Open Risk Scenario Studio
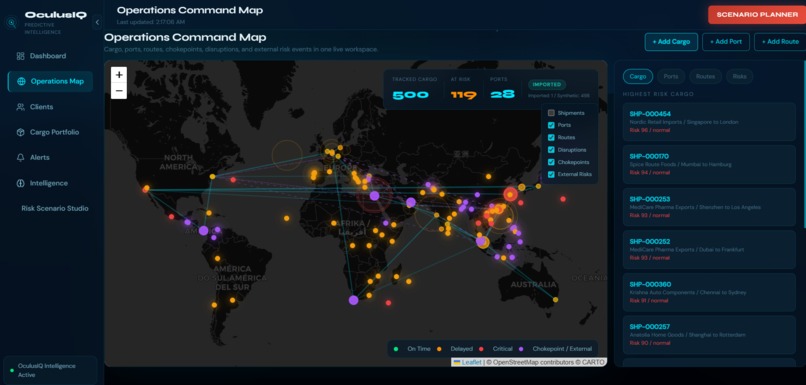Screen dimensions: 806x385 click(54, 209)
